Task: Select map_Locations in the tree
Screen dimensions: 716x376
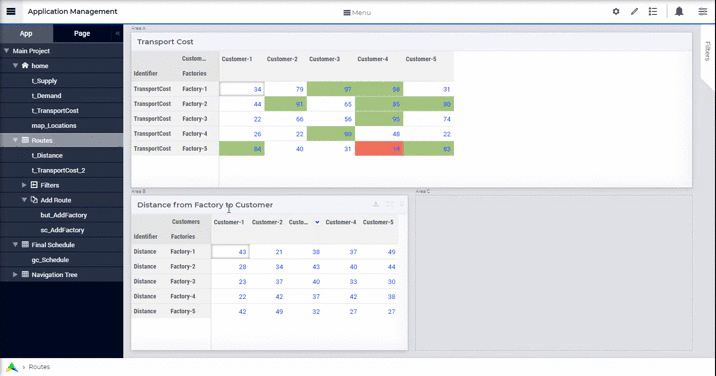Action: pos(54,126)
